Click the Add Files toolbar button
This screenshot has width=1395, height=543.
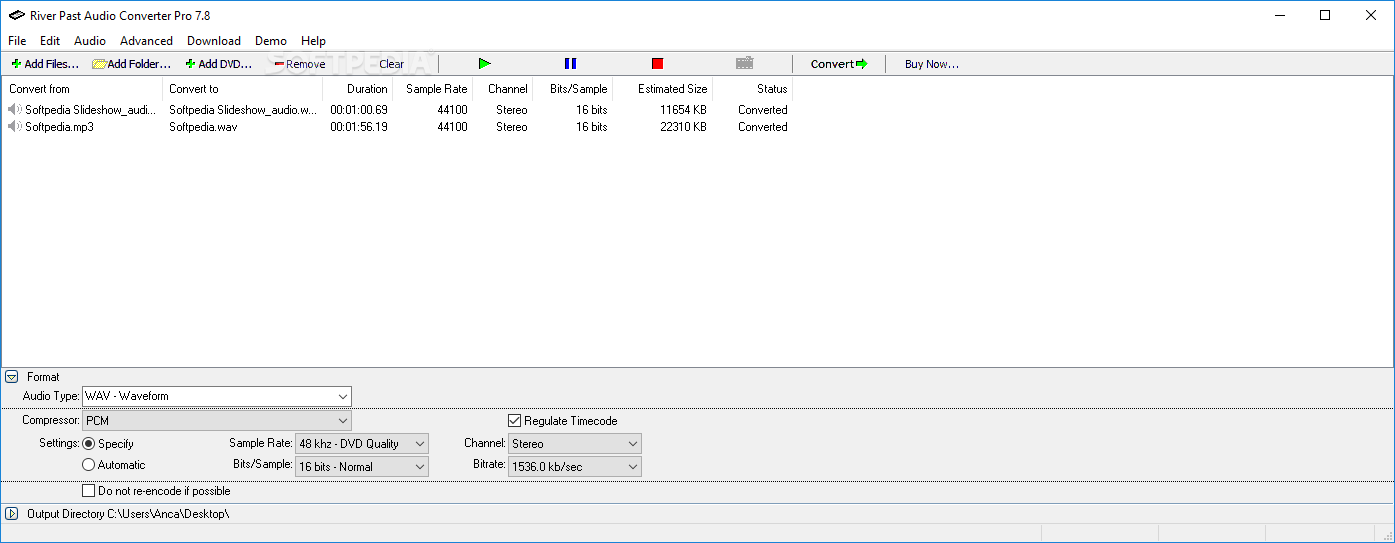click(x=45, y=64)
